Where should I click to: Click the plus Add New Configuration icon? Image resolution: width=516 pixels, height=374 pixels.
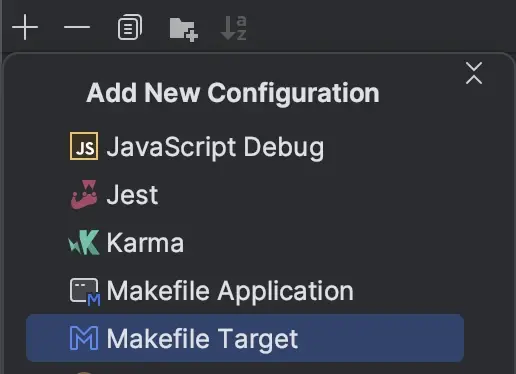coord(25,27)
